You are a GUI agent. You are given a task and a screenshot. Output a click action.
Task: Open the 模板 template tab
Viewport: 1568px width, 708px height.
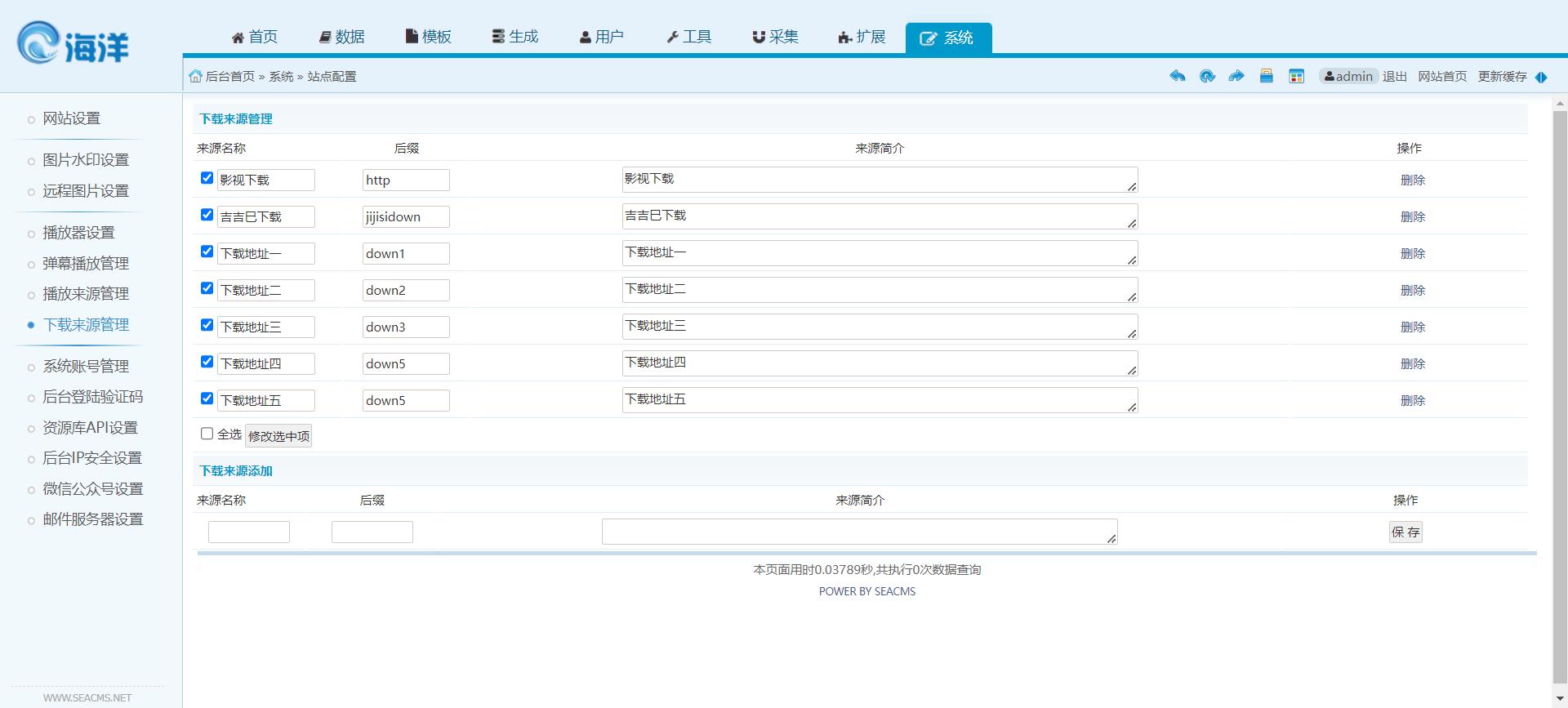tap(428, 37)
